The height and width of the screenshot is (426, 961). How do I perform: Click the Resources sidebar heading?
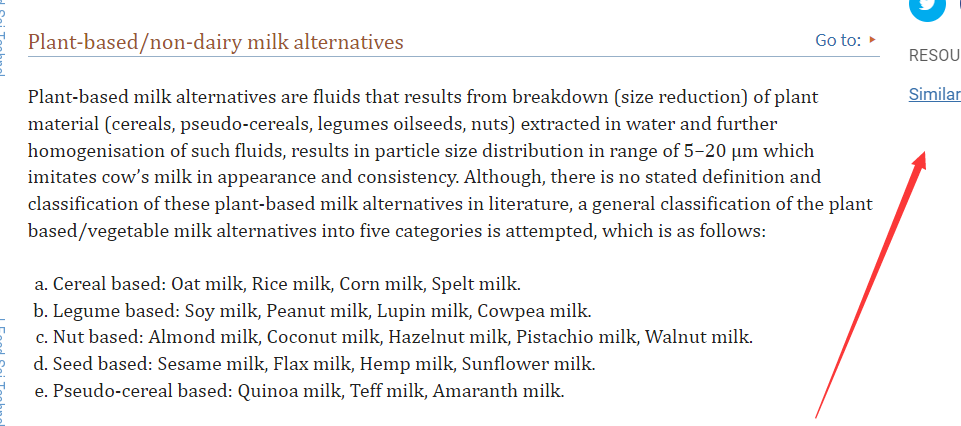tap(934, 56)
